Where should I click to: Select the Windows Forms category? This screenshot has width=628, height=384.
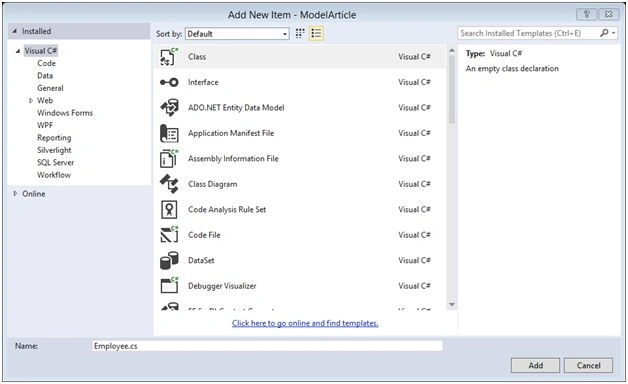(65, 113)
